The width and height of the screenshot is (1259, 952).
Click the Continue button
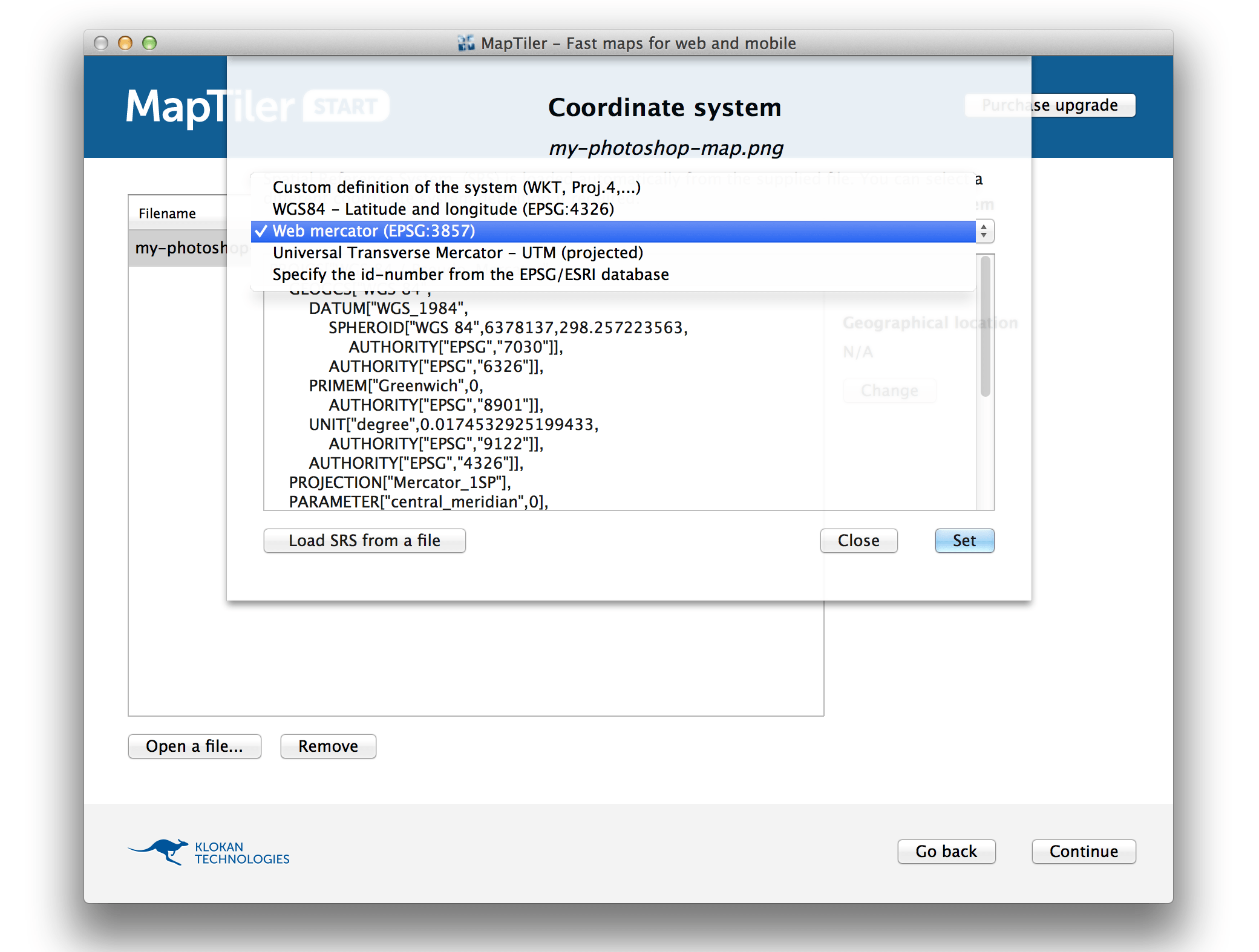[1084, 852]
